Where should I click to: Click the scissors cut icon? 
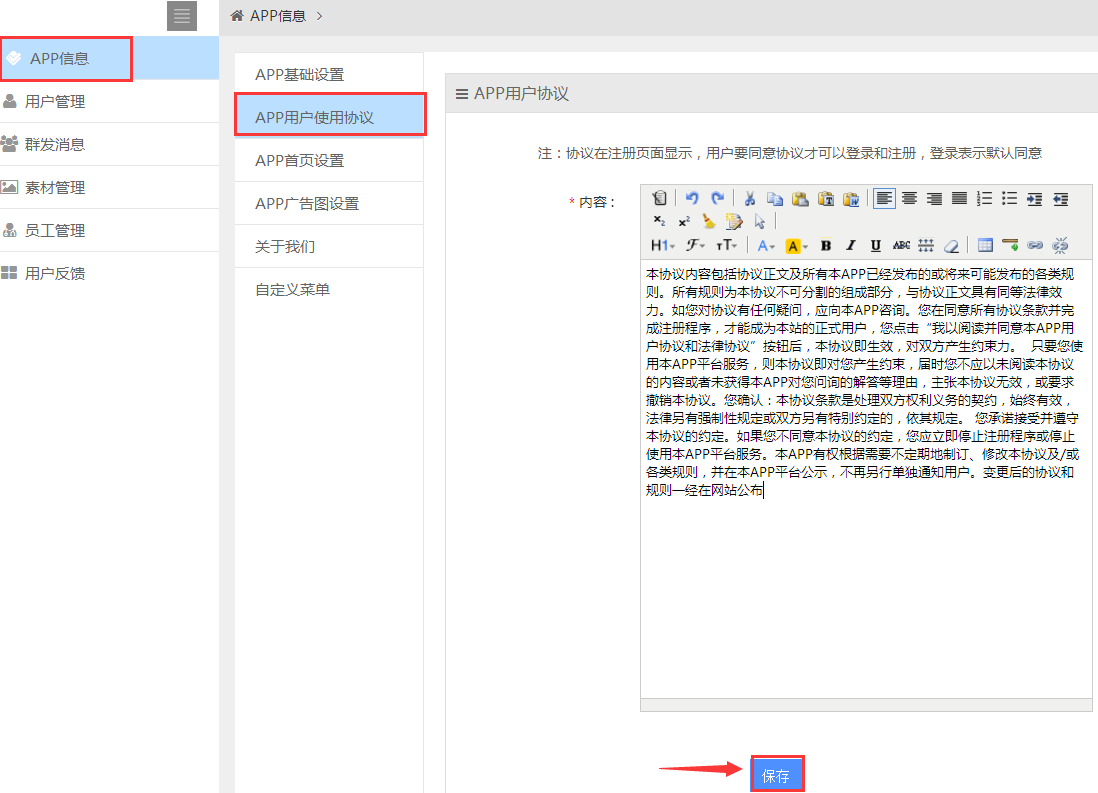pos(750,199)
